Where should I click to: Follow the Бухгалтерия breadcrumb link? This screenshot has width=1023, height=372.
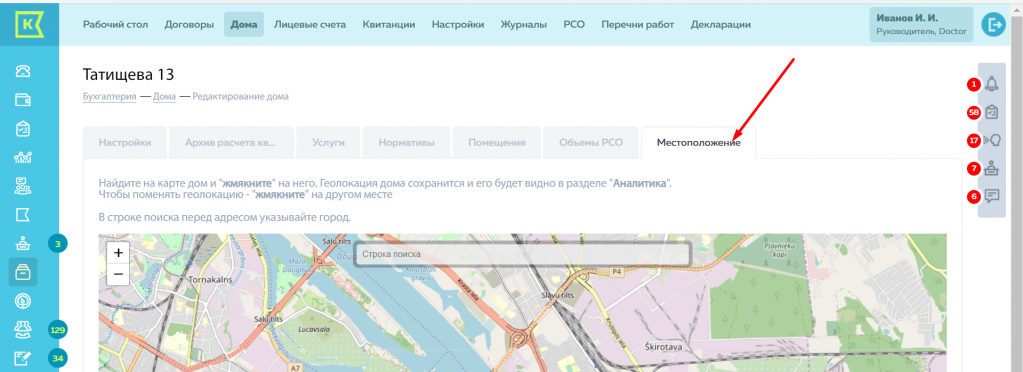110,97
